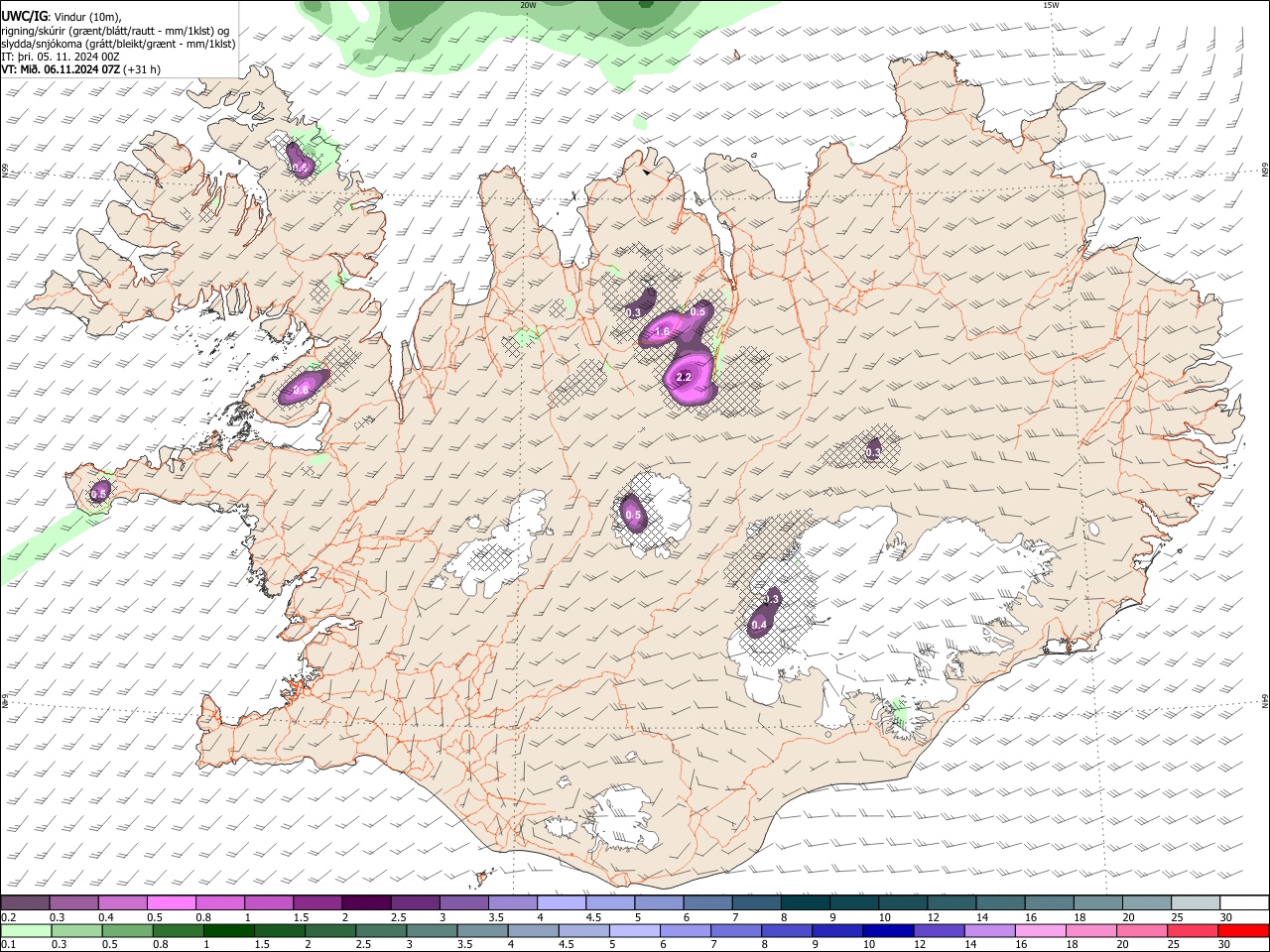
Task: Click the 1.6 precipitation value on the map
Action: pos(663,332)
